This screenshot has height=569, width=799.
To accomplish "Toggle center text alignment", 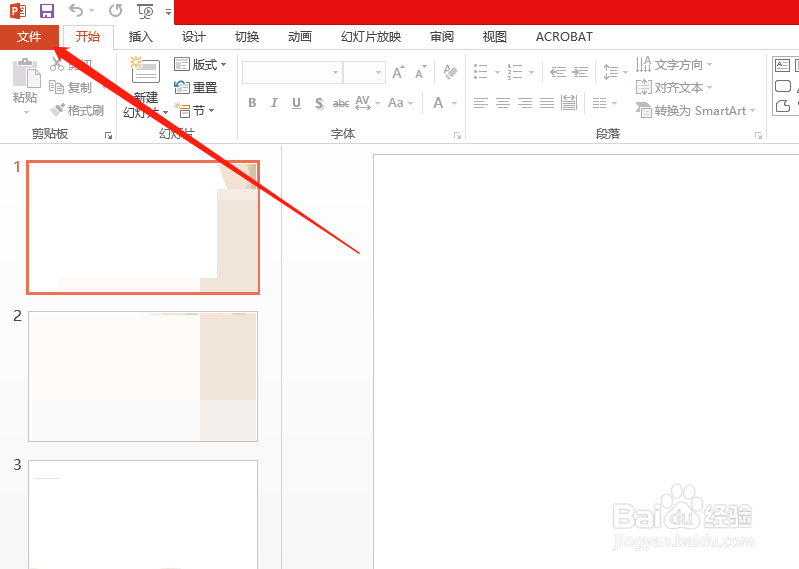I will [502, 103].
